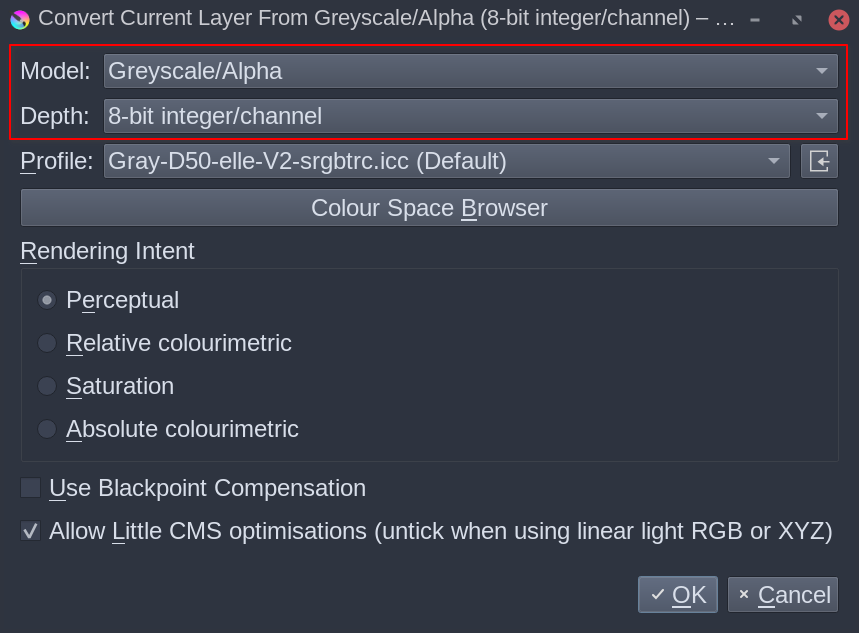859x633 pixels.
Task: Choose Saturation rendering intent
Action: (x=47, y=386)
